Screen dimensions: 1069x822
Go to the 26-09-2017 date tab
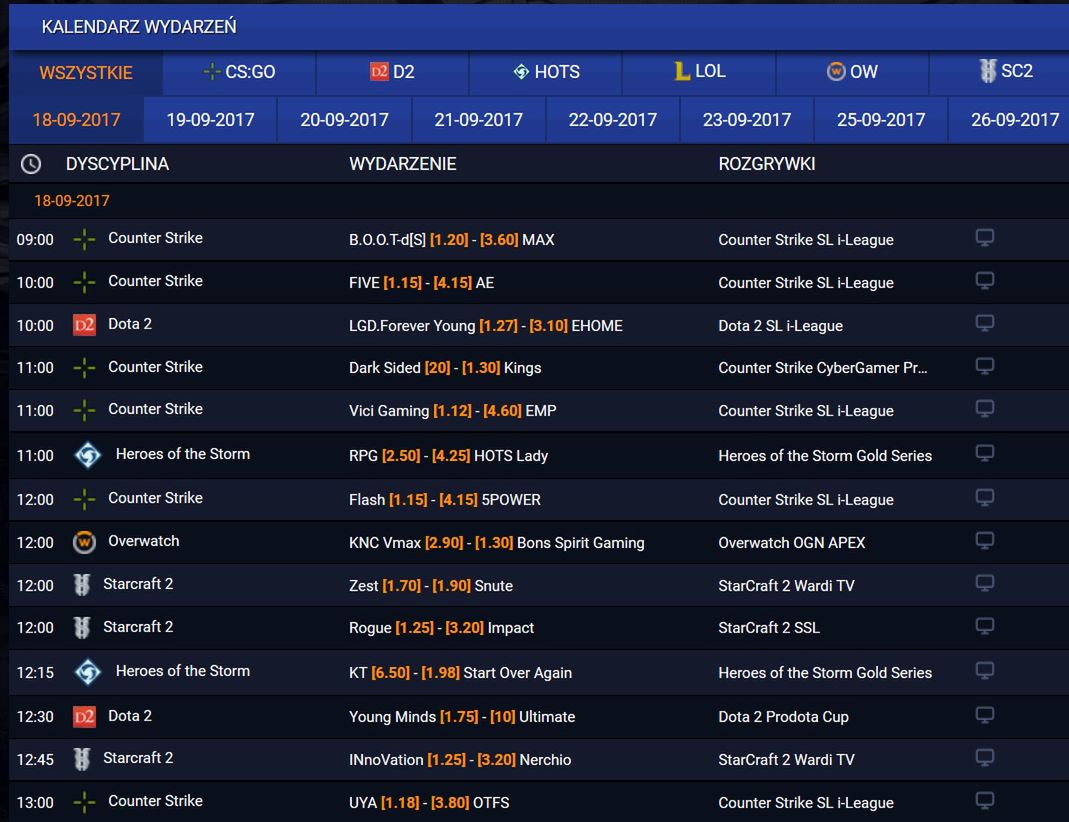[x=1009, y=120]
